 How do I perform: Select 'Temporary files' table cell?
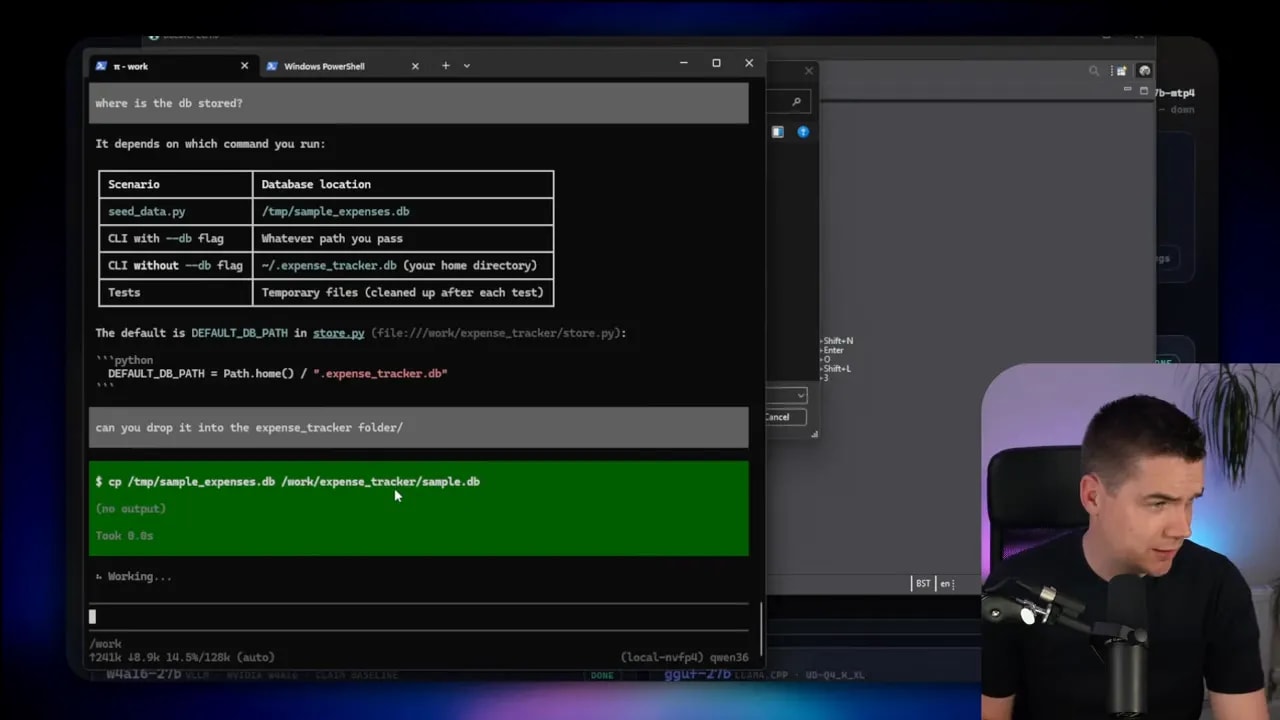click(x=402, y=293)
